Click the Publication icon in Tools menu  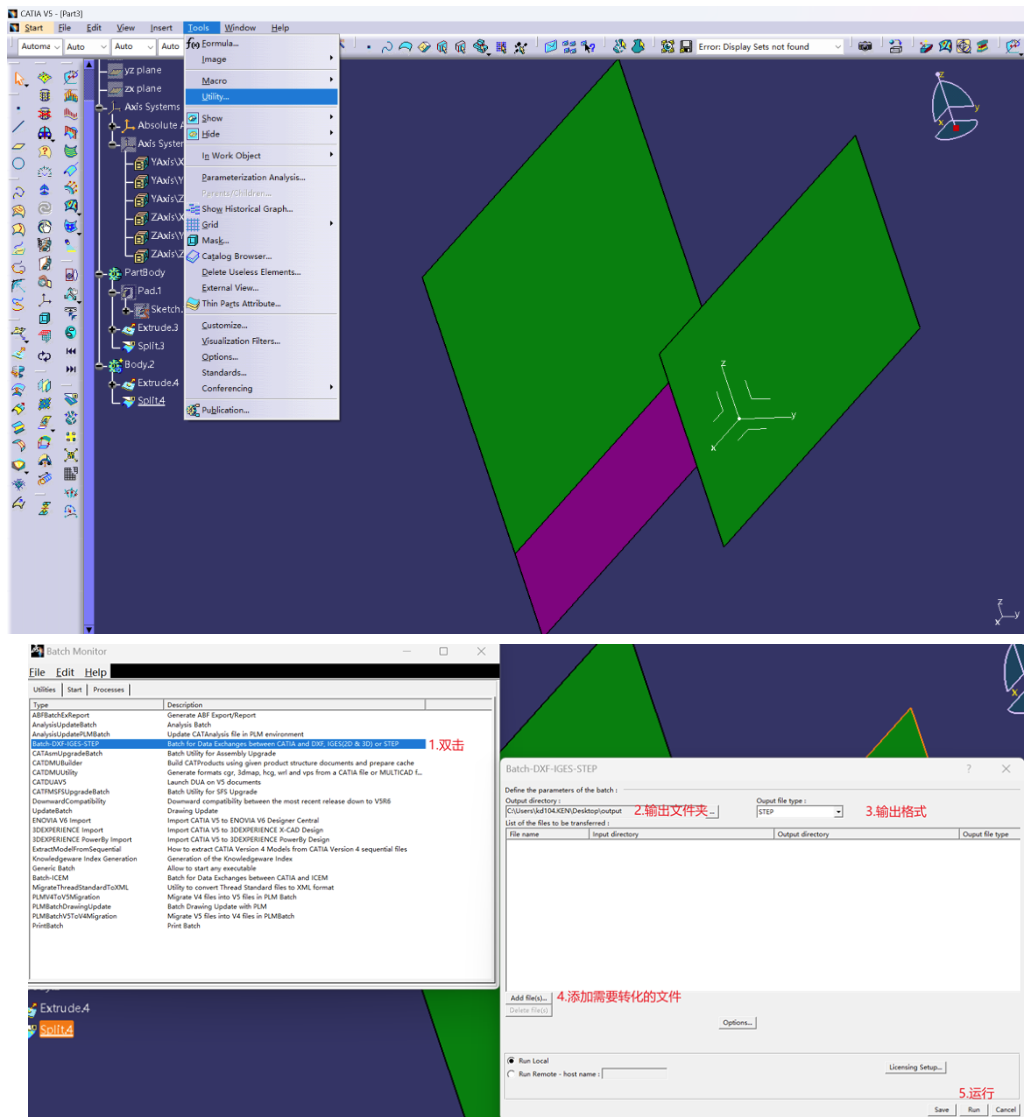coord(193,410)
